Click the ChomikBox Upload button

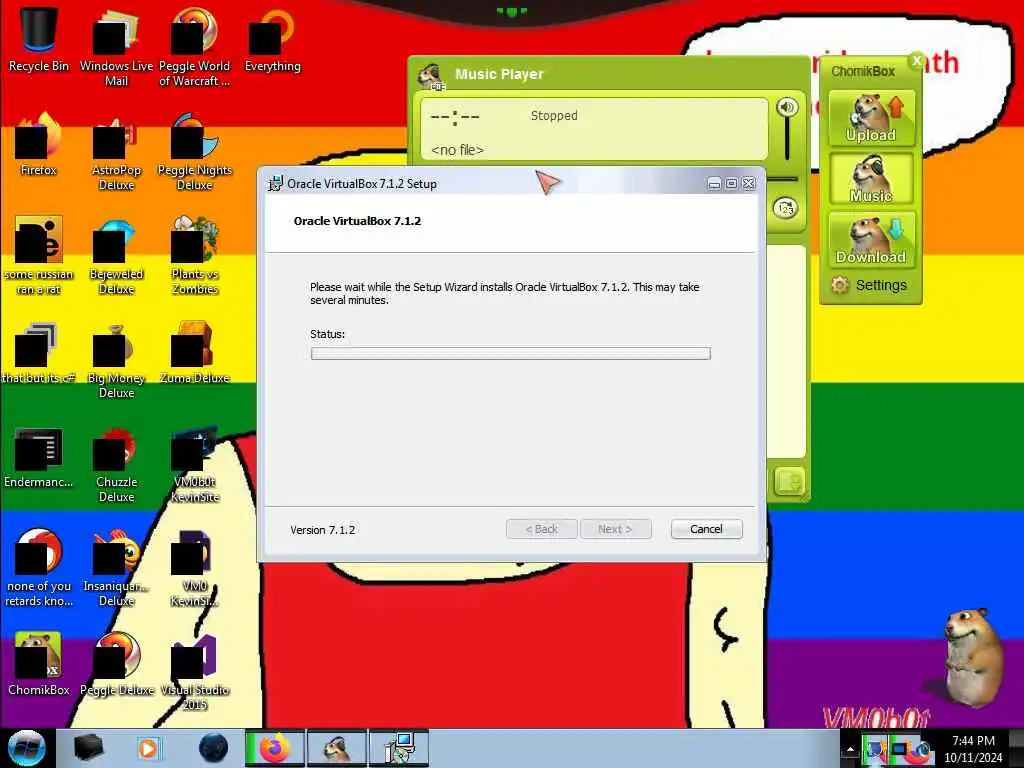pos(871,118)
